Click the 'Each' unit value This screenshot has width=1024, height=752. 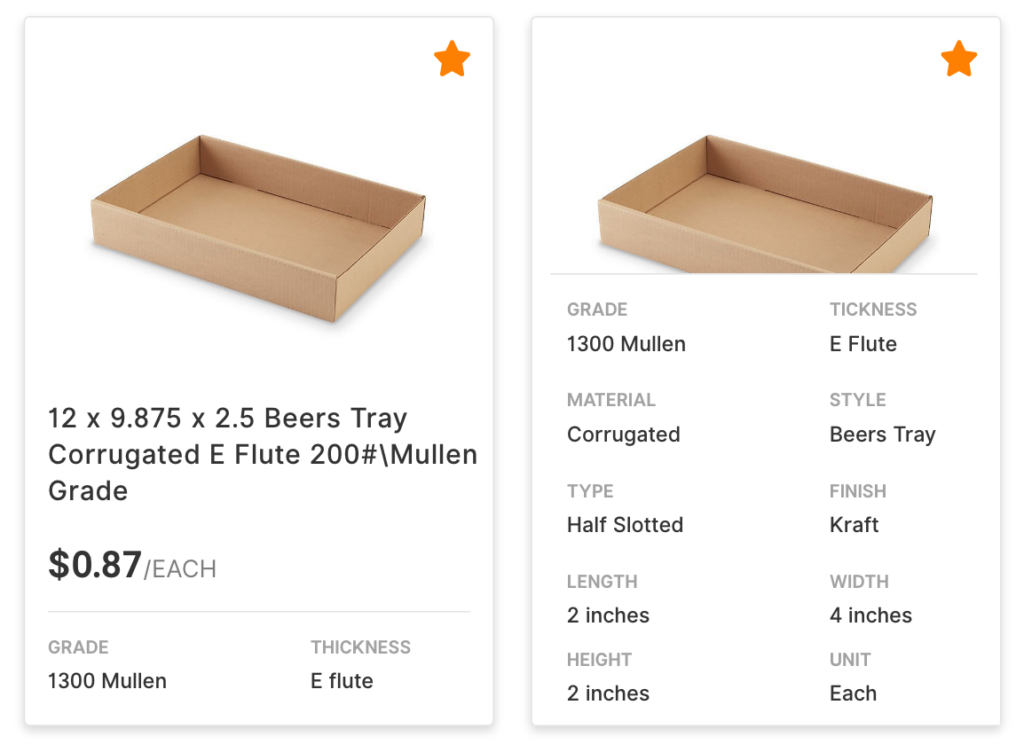(x=853, y=693)
